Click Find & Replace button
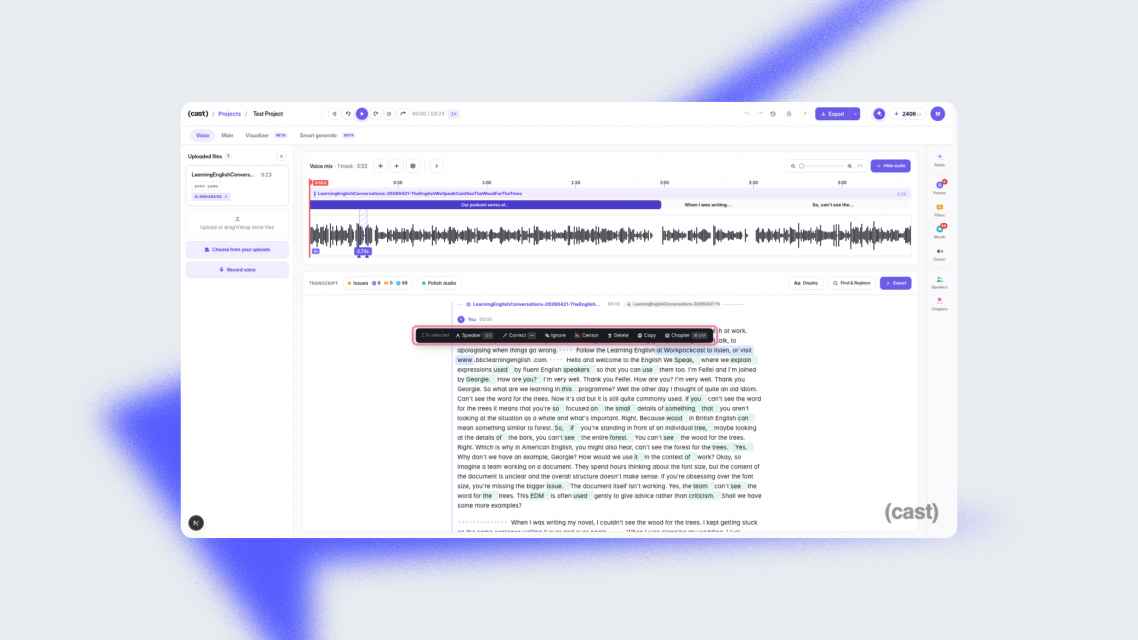1138x640 pixels. 851,283
